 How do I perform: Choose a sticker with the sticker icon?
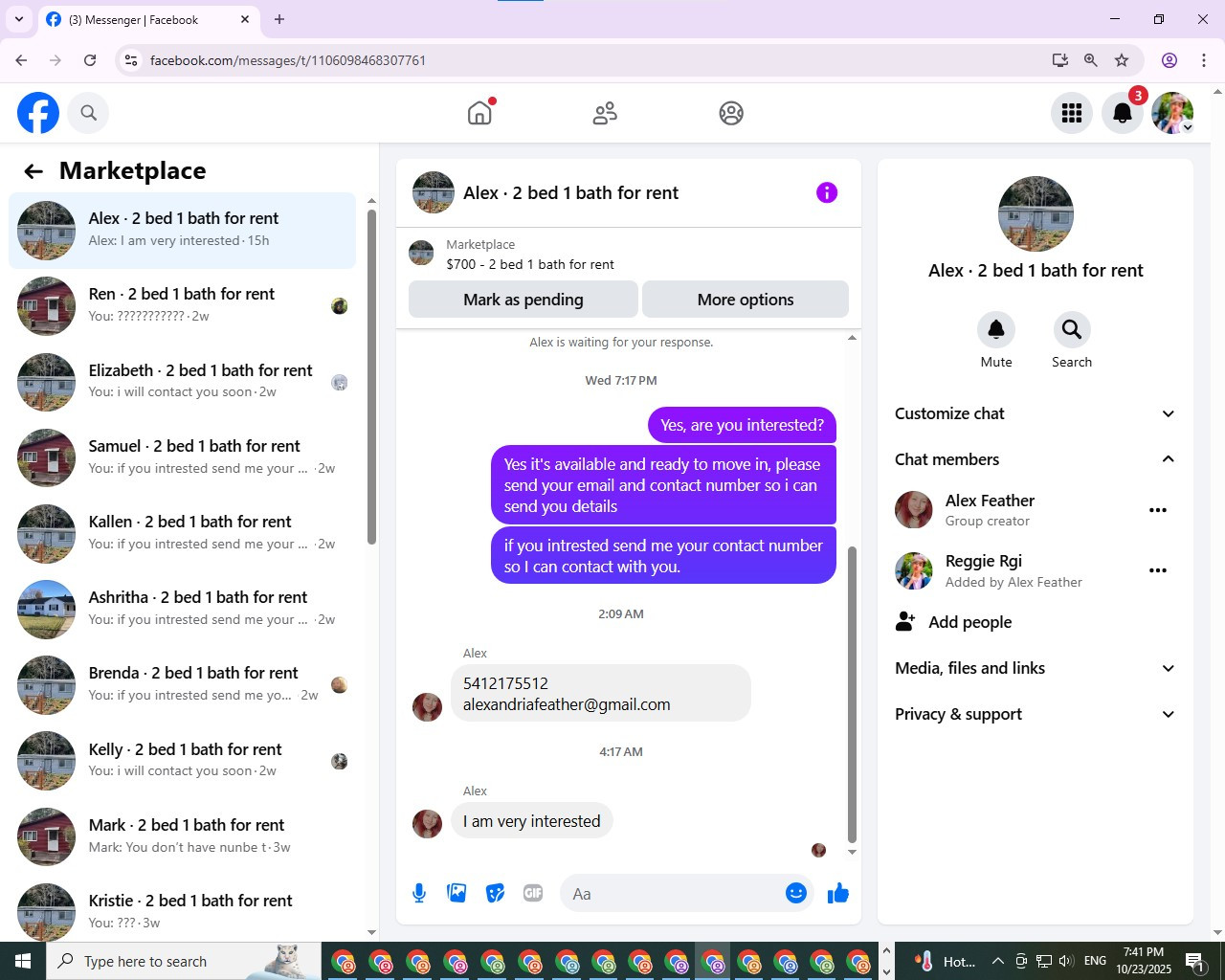495,893
